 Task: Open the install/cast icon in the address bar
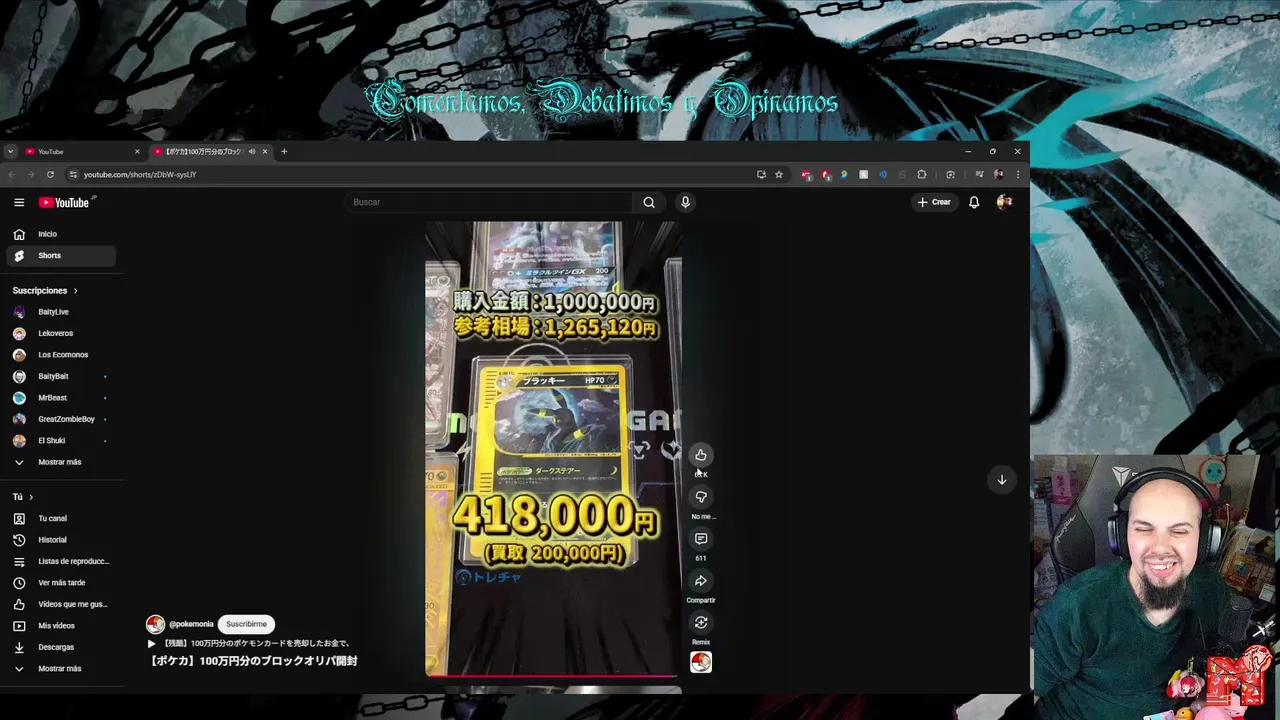(x=761, y=174)
